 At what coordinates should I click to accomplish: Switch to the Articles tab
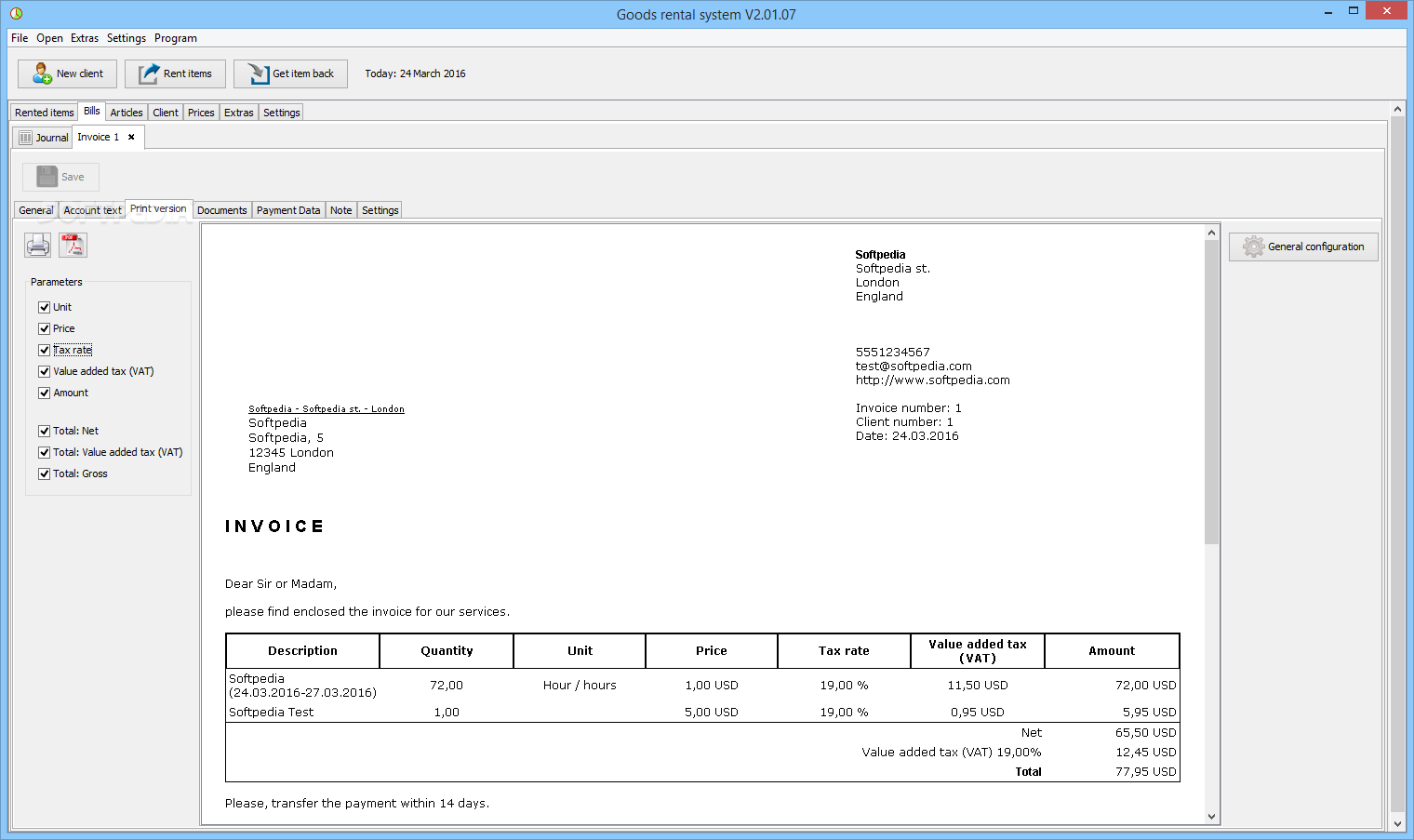click(x=127, y=113)
